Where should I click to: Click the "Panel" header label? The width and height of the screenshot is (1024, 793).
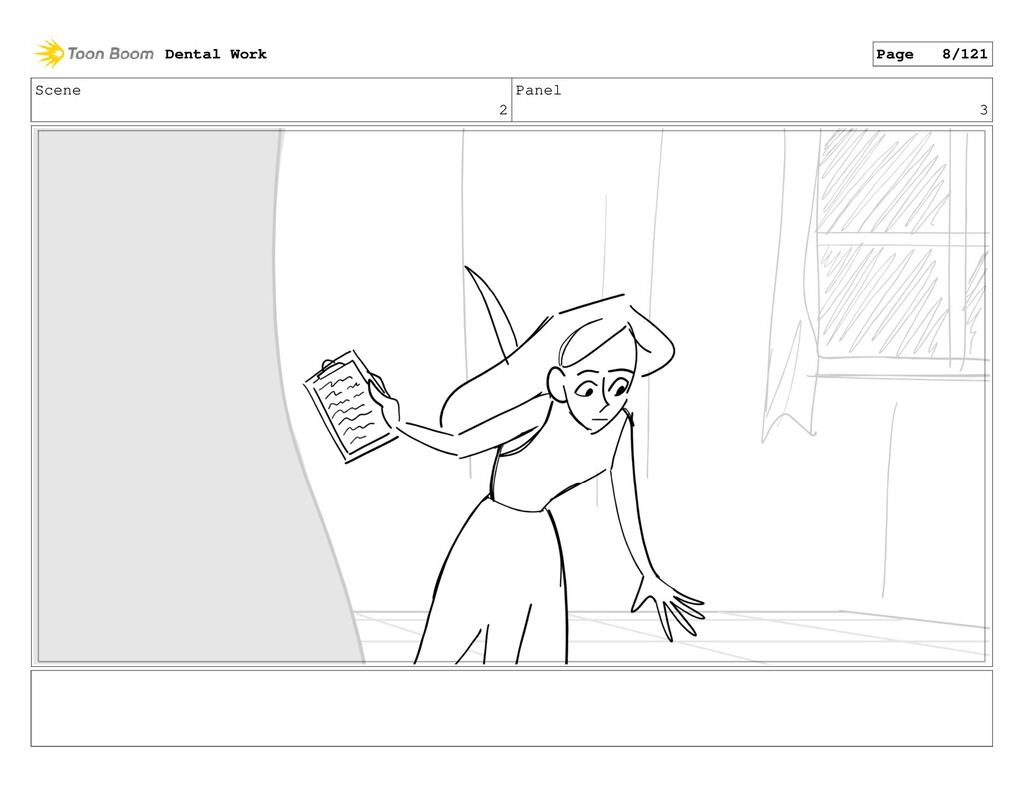[538, 90]
